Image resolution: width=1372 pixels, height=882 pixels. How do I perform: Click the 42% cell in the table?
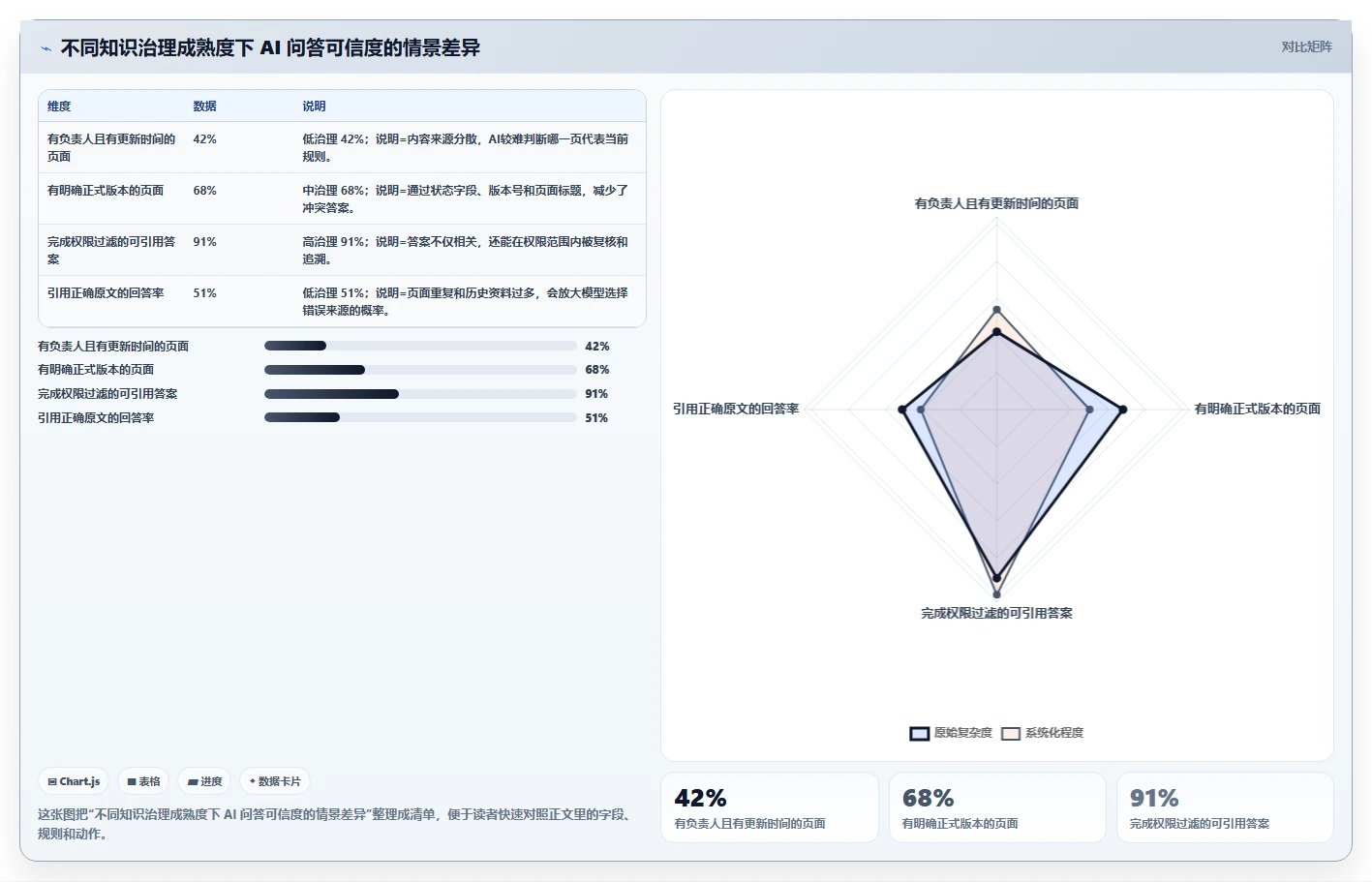coord(204,139)
